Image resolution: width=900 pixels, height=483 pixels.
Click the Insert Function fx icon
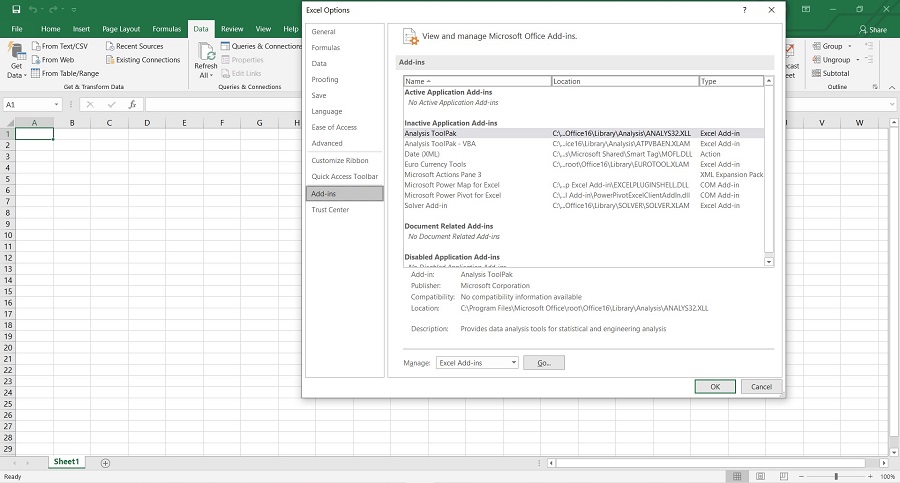point(132,104)
